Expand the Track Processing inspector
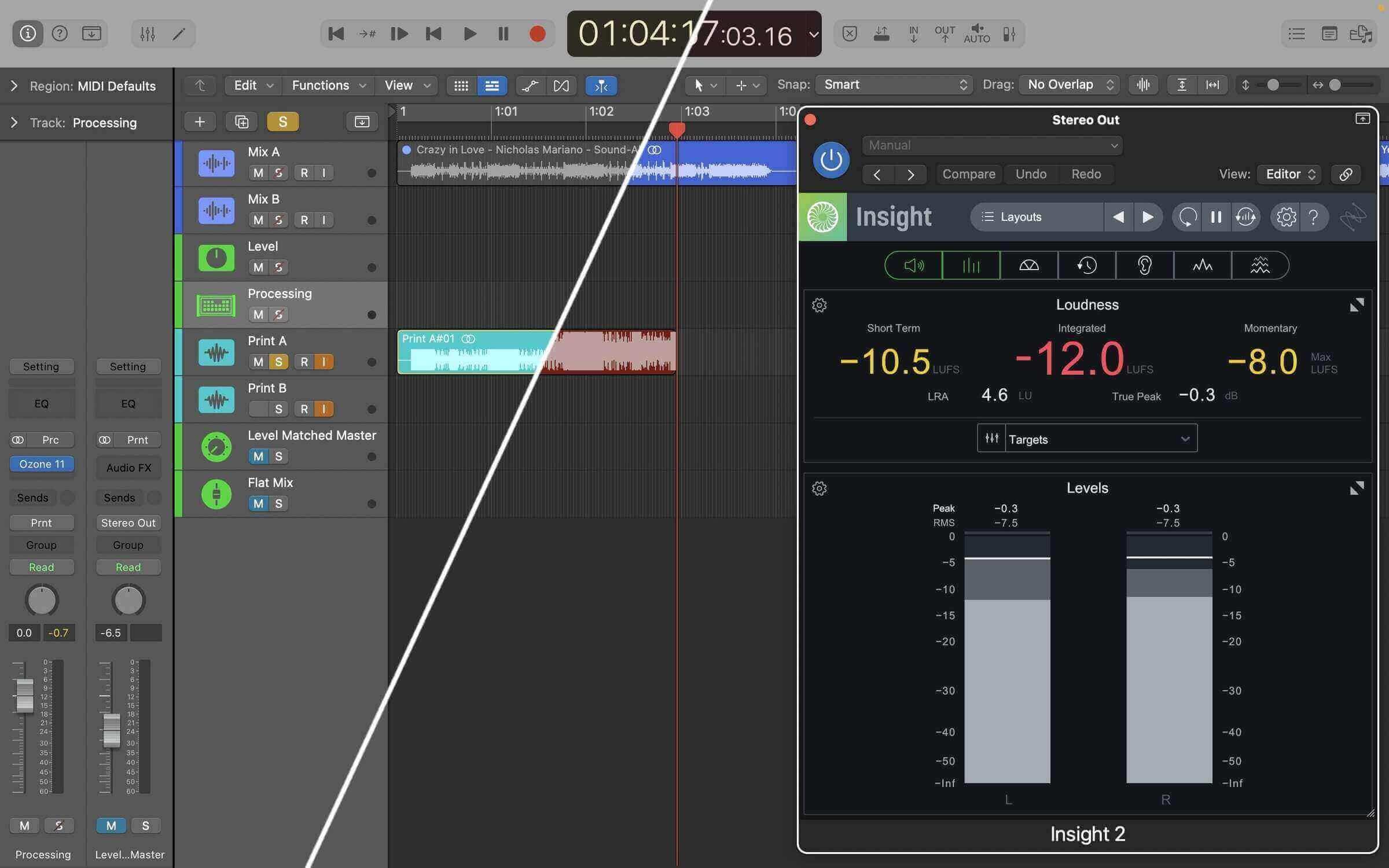The height and width of the screenshot is (868, 1389). coord(14,123)
